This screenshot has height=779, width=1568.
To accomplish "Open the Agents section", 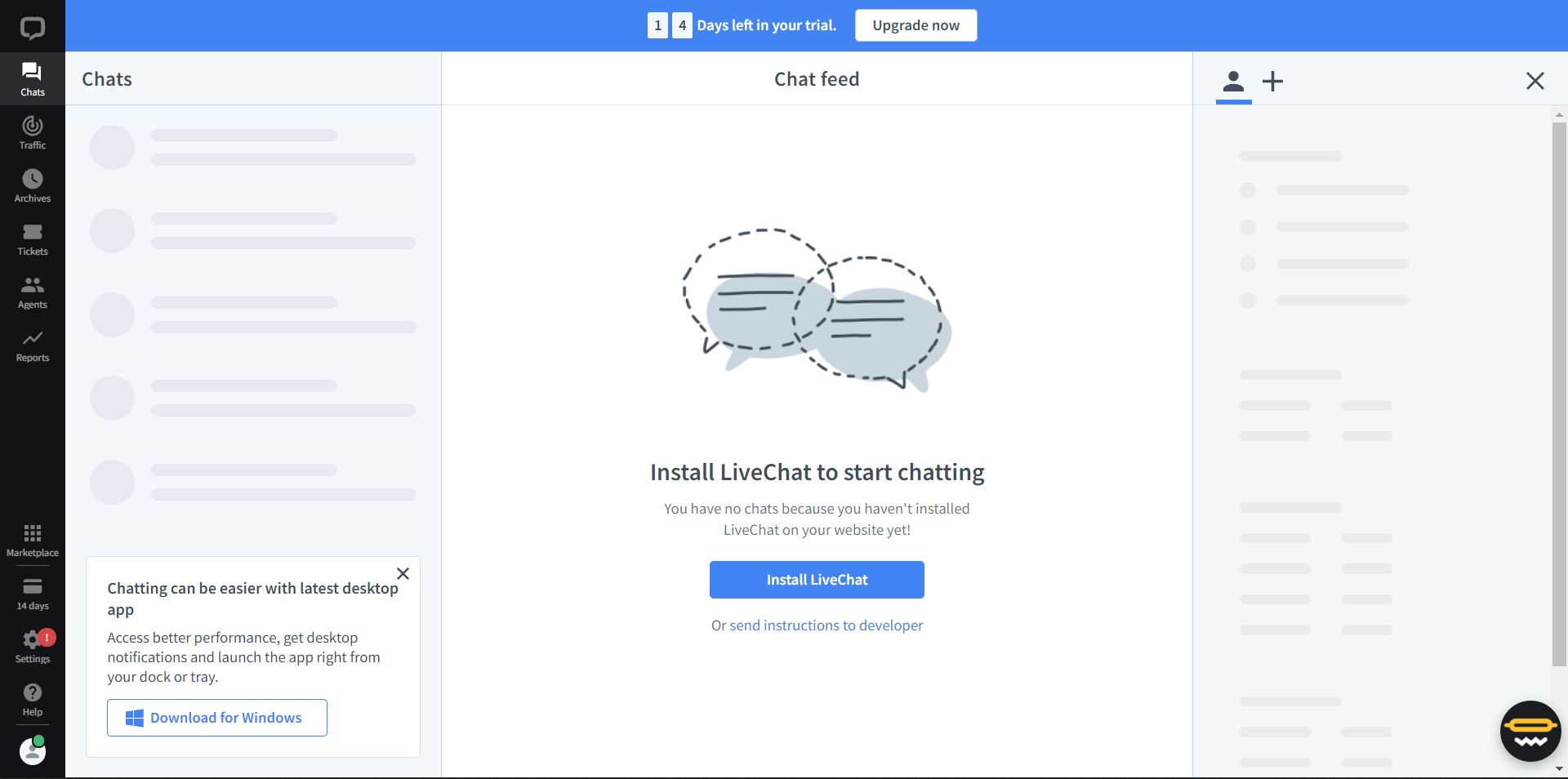I will click(x=33, y=292).
